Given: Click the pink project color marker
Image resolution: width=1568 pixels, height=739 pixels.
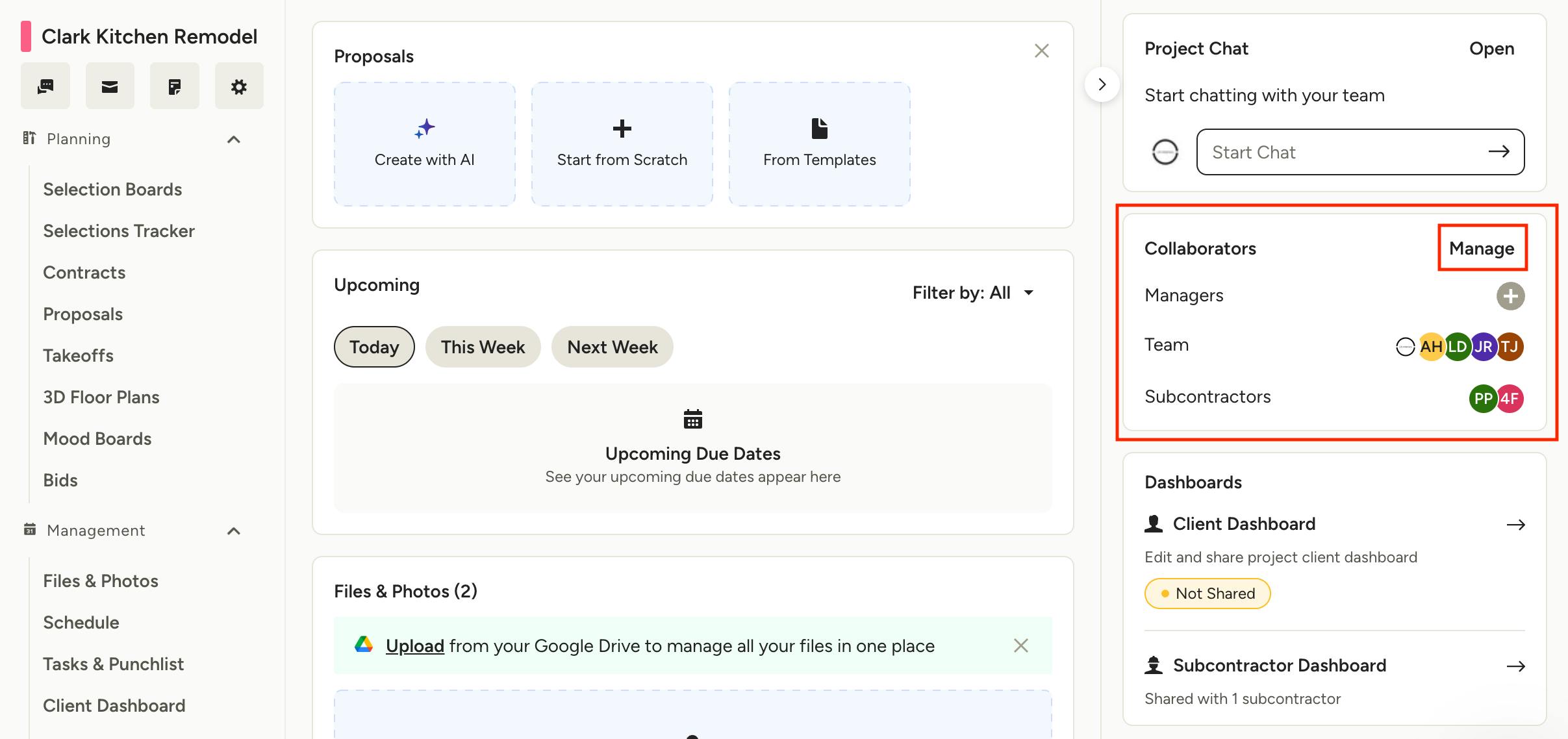Looking at the screenshot, I should pyautogui.click(x=26, y=36).
